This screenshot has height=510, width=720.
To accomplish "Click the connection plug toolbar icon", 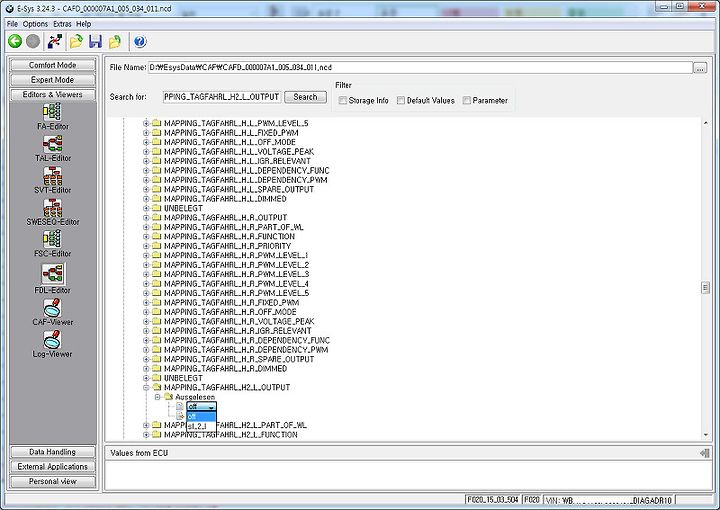I will tap(55, 42).
